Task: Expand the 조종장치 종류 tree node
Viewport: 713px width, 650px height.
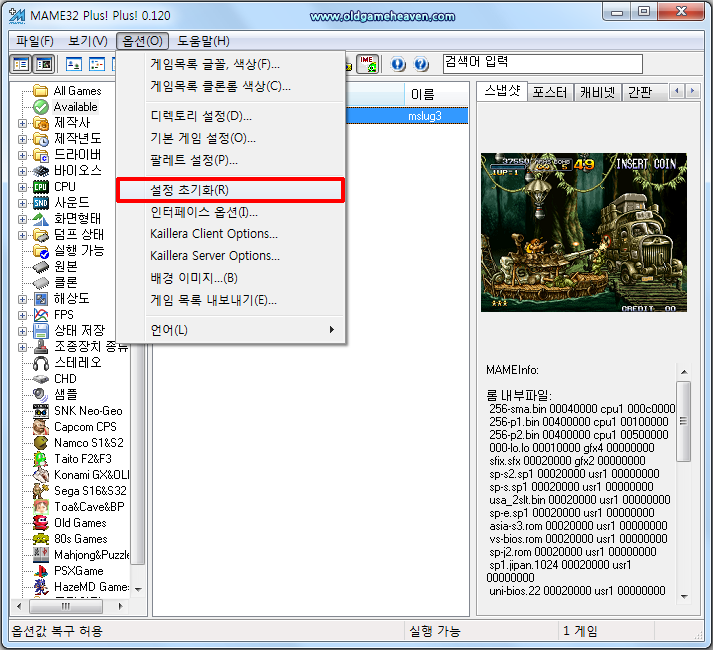Action: (22, 347)
